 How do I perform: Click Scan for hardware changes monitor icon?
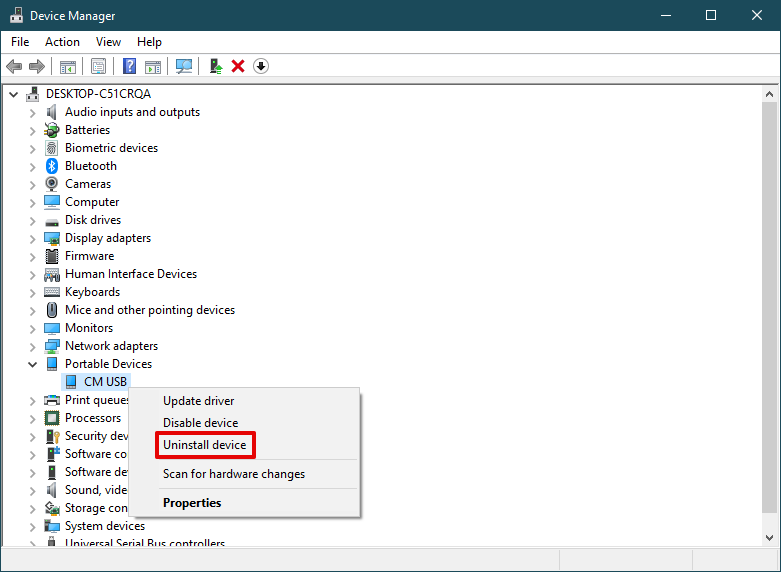point(184,66)
